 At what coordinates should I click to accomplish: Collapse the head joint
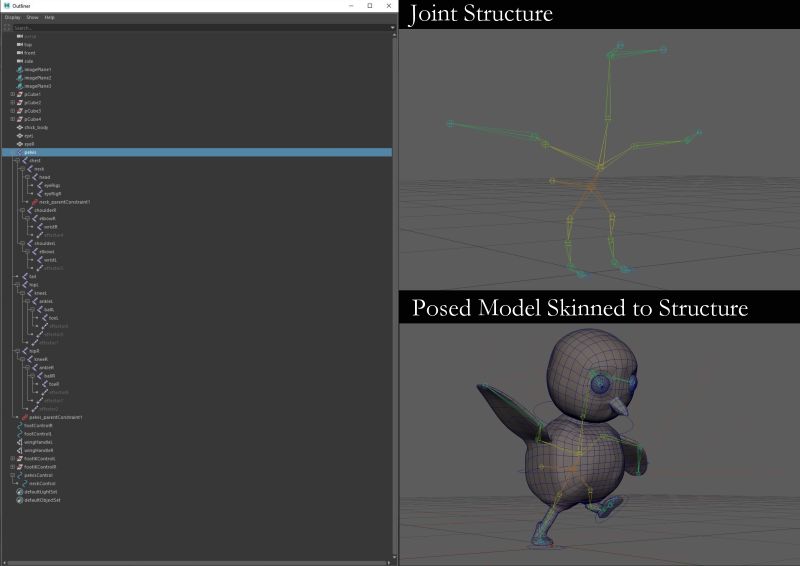pyautogui.click(x=28, y=177)
